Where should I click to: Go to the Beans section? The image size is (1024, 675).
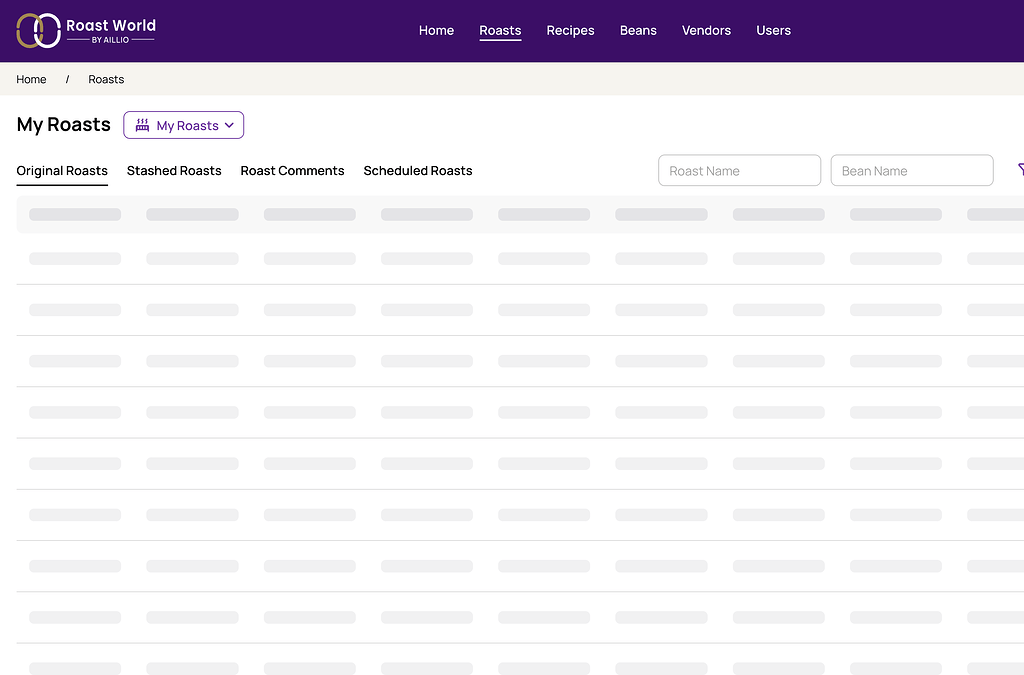pos(638,30)
